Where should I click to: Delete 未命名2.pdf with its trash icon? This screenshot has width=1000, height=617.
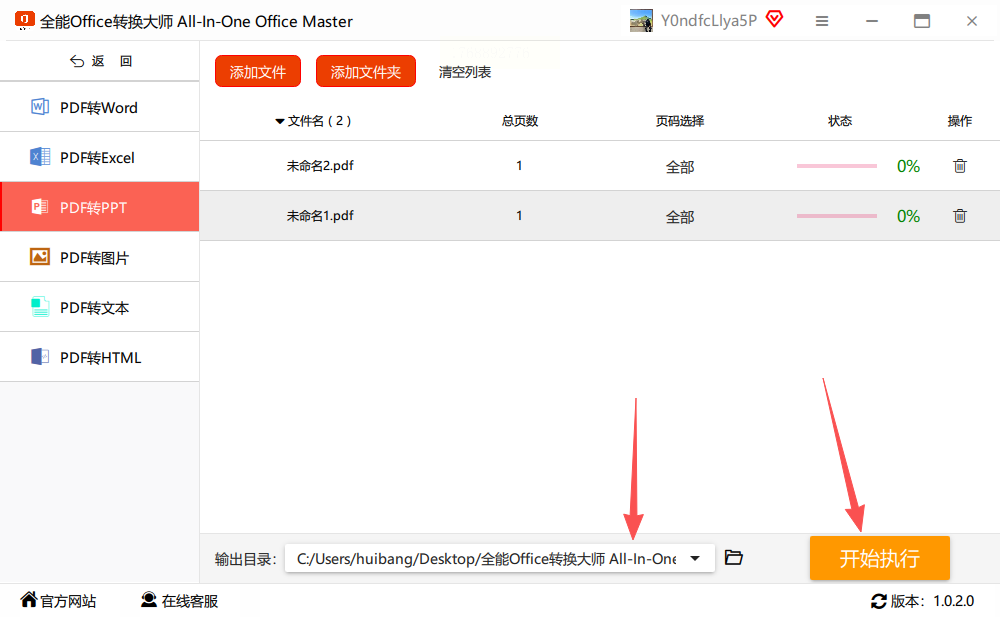pyautogui.click(x=960, y=166)
